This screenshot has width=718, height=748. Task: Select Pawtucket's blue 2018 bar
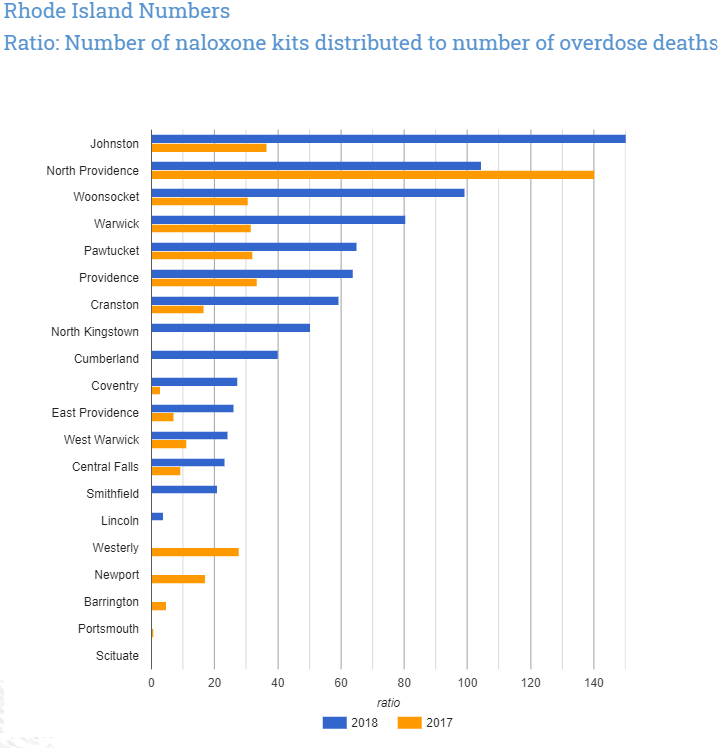pos(254,247)
